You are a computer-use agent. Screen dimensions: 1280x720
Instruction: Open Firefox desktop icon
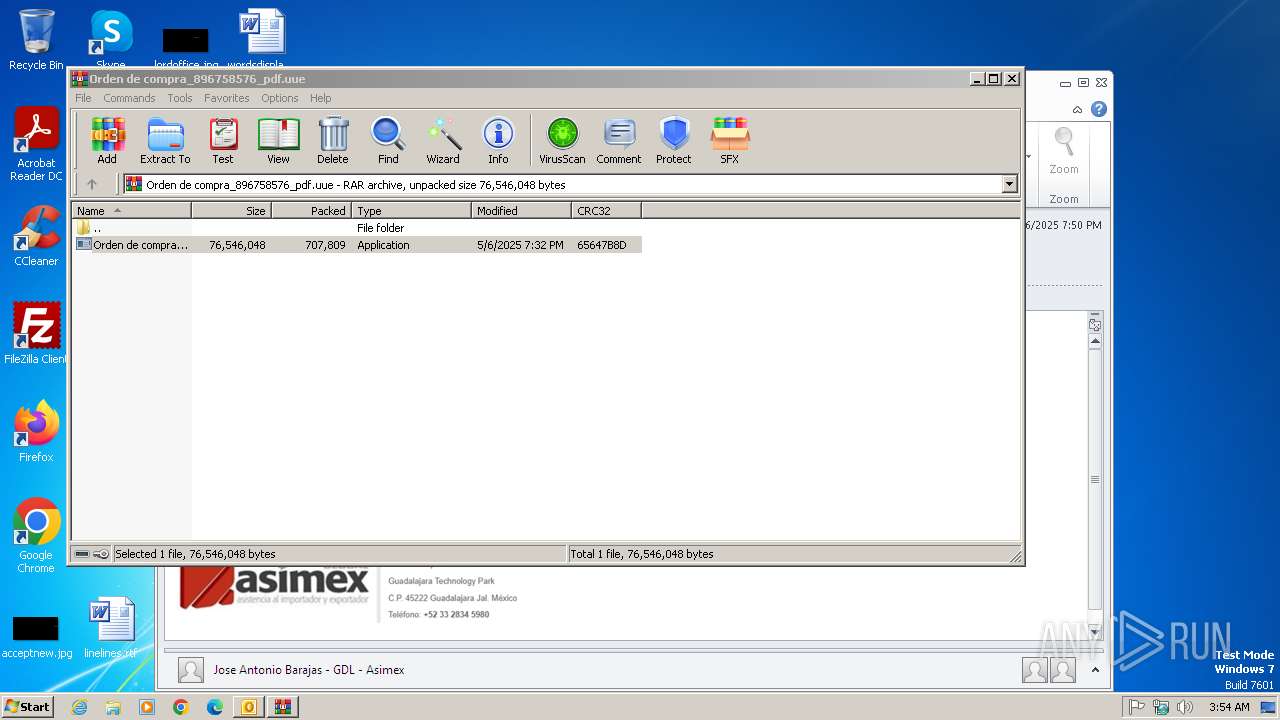click(x=36, y=432)
